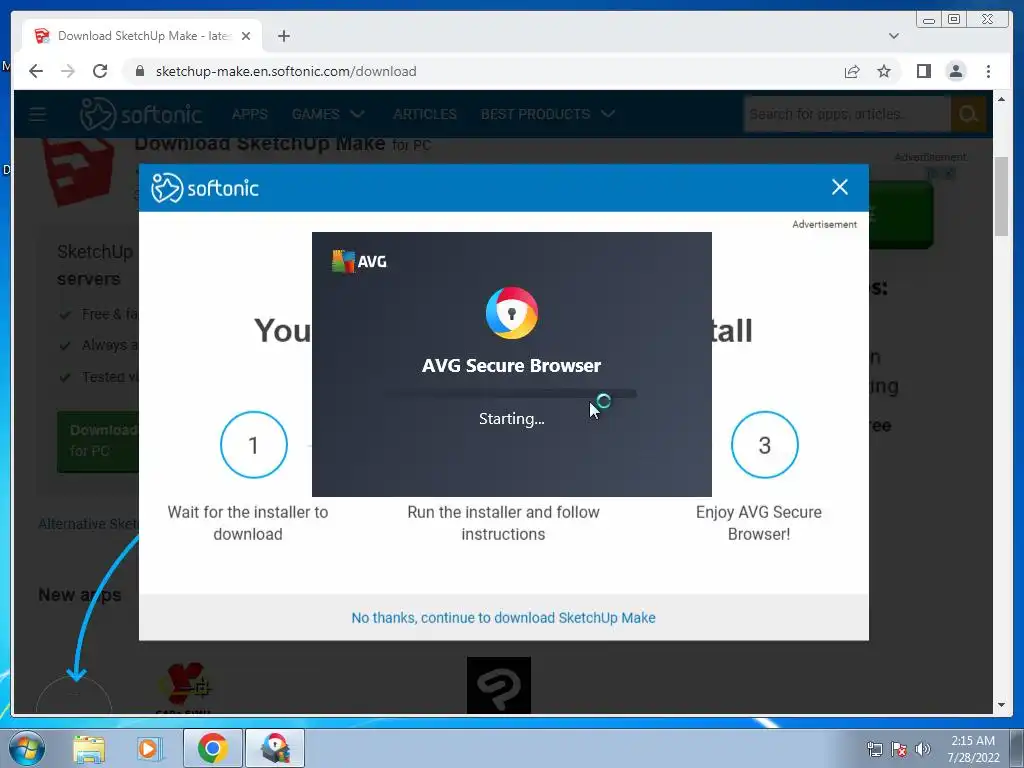Click the site padlock icon
The image size is (1024, 768).
click(x=140, y=71)
